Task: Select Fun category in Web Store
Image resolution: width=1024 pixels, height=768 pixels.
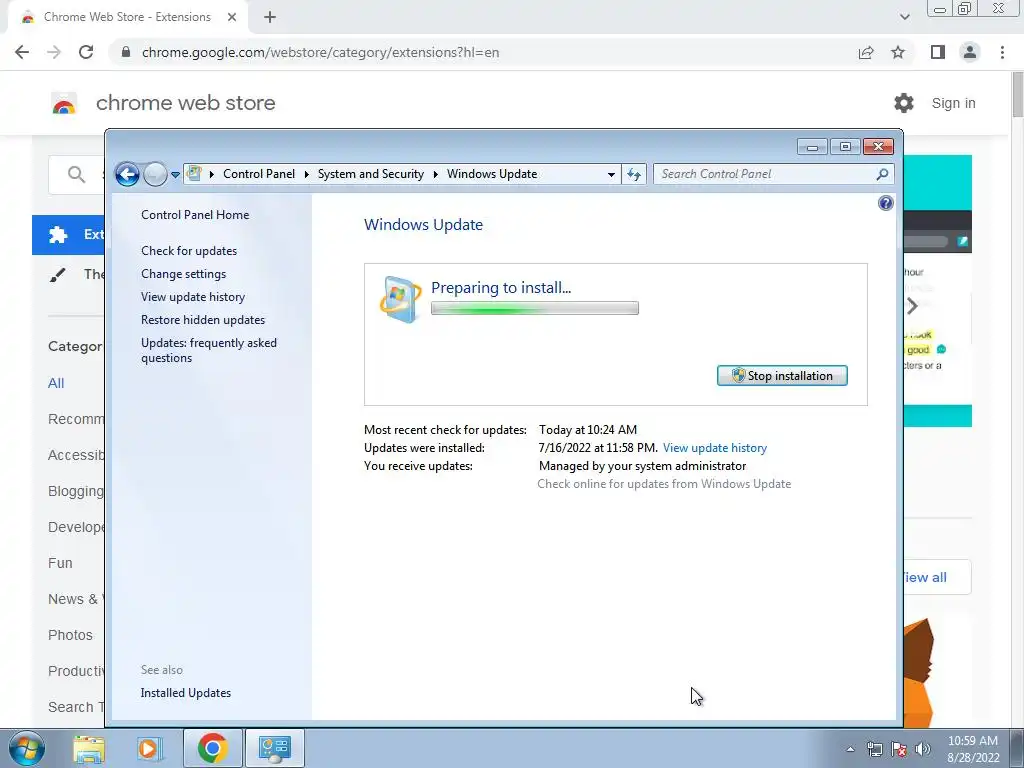Action: (60, 563)
